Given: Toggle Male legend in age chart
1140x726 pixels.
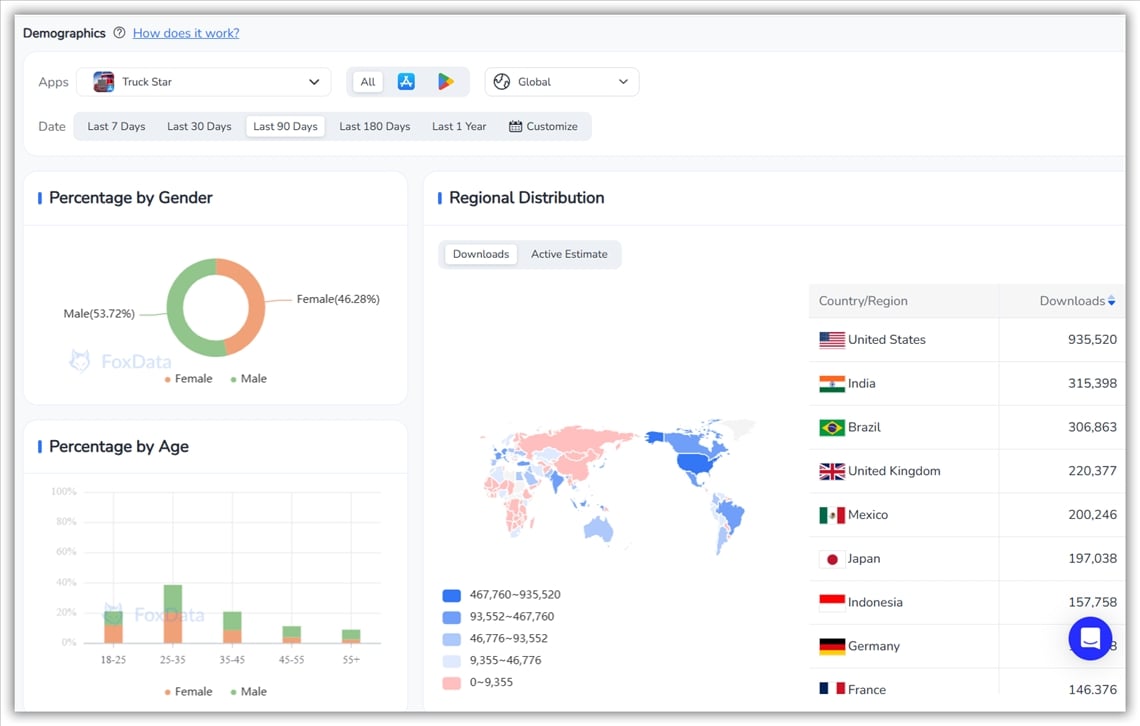Looking at the screenshot, I should 248,692.
